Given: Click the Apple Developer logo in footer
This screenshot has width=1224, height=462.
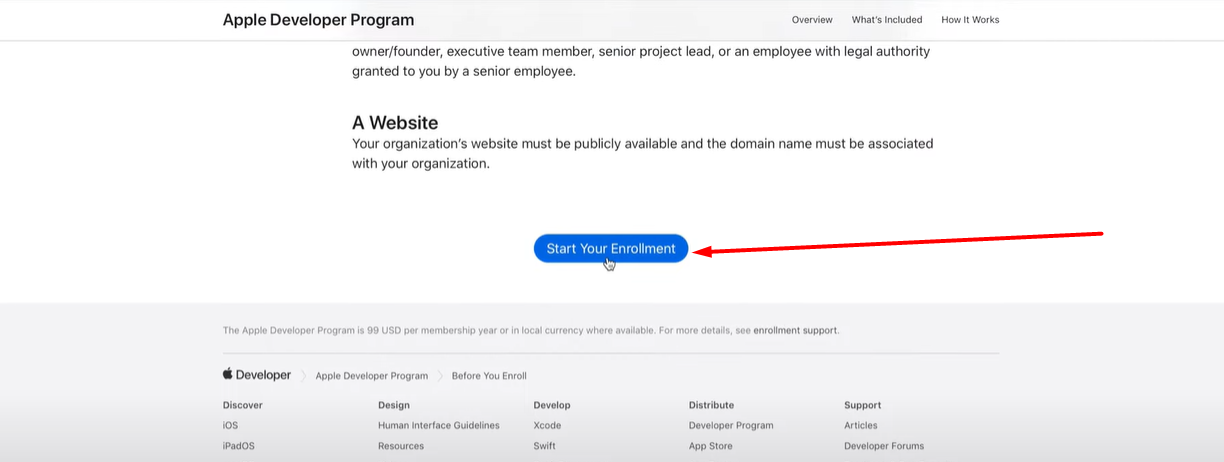Looking at the screenshot, I should (x=257, y=375).
